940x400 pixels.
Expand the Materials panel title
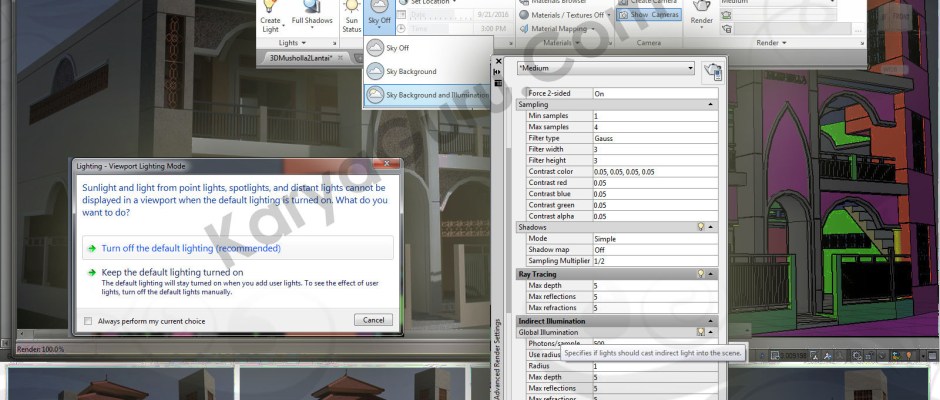click(x=560, y=43)
